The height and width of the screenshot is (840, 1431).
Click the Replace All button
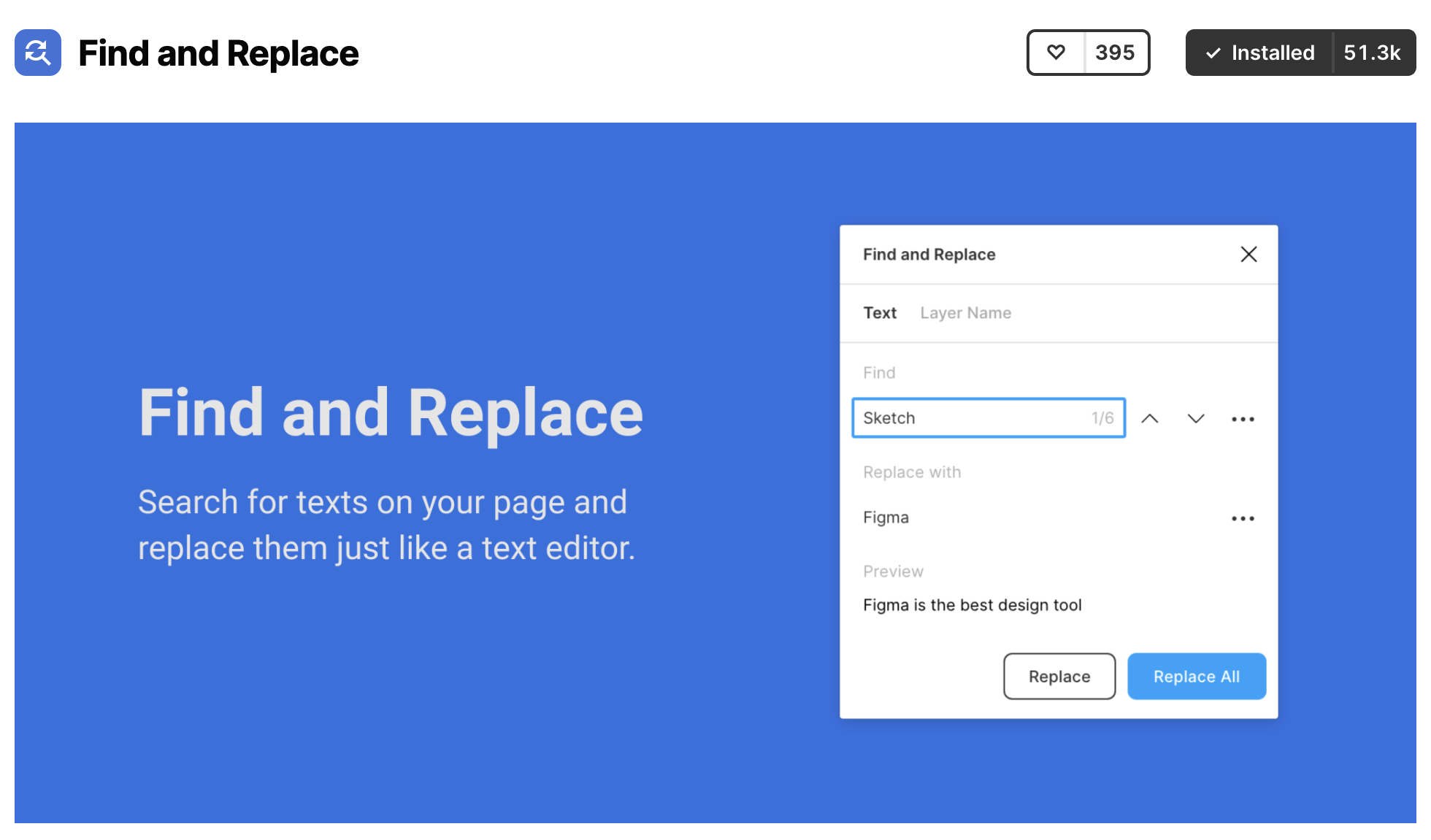[1197, 677]
